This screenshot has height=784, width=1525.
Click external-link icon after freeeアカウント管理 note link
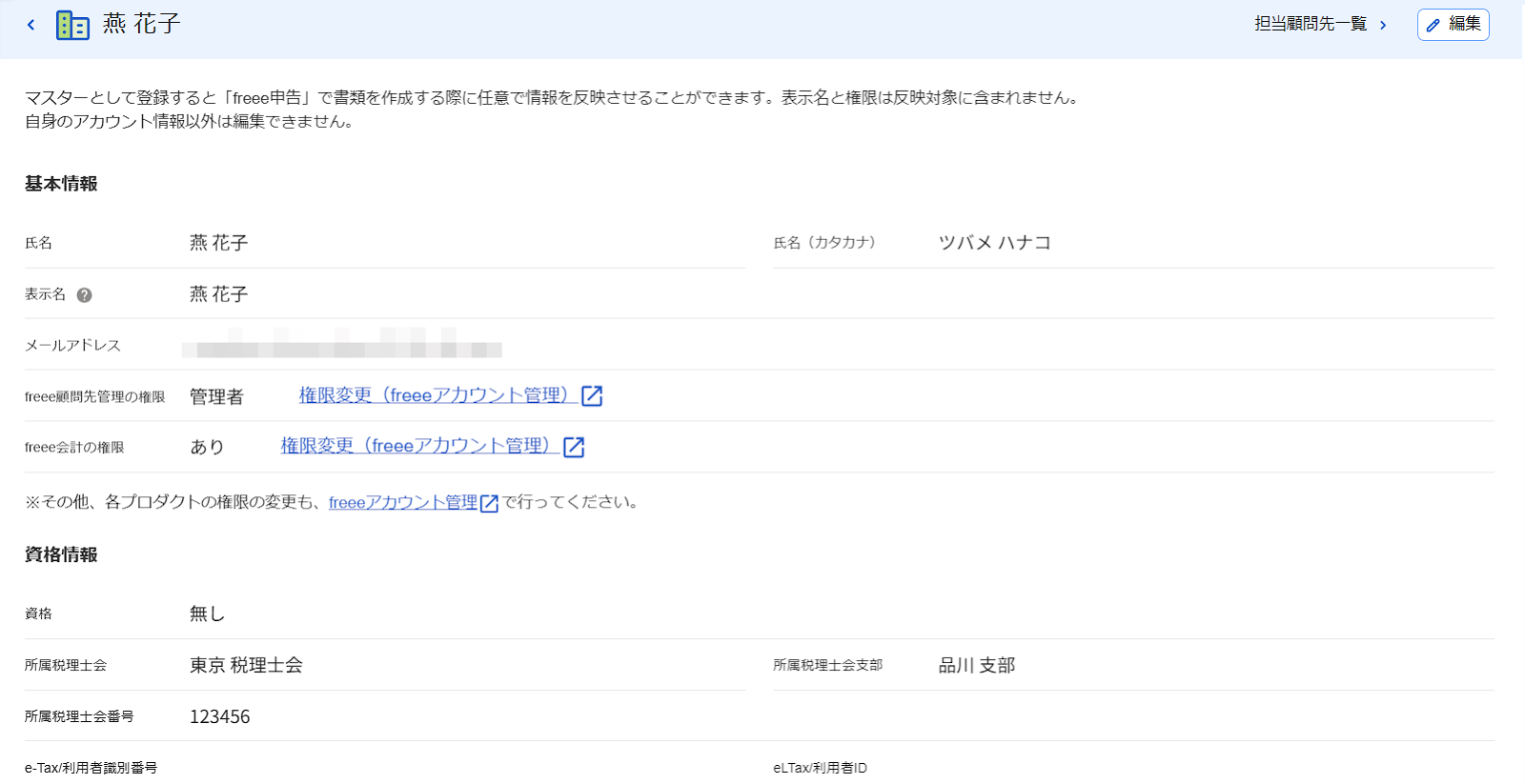(489, 503)
